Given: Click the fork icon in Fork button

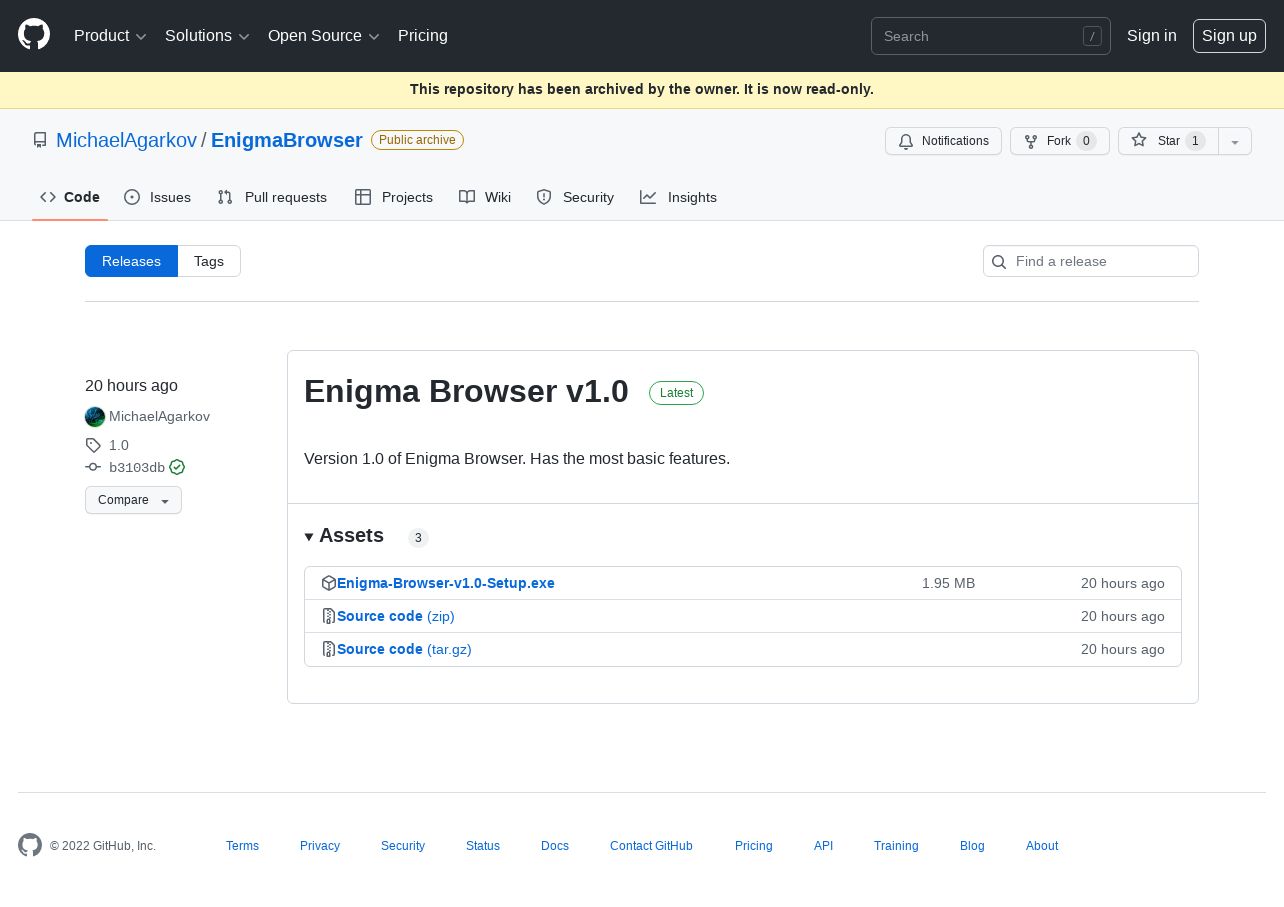Looking at the screenshot, I should tap(1031, 141).
